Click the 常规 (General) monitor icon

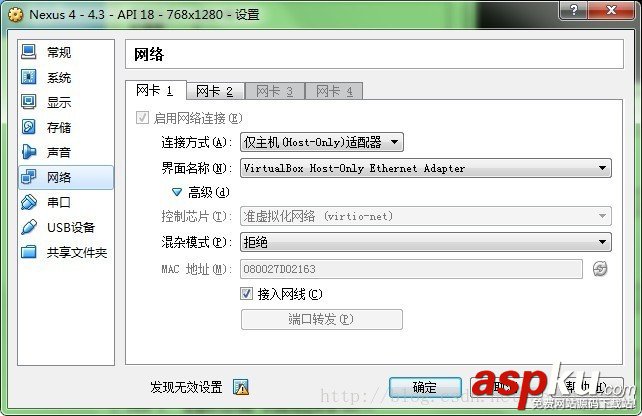29,52
